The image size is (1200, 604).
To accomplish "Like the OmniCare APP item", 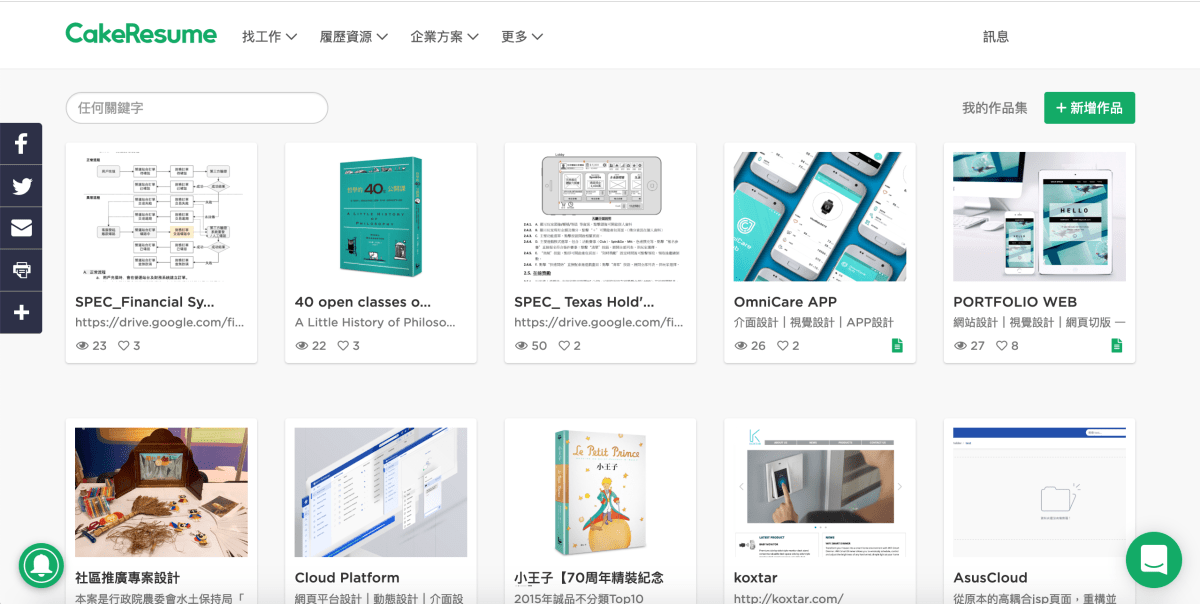I will click(783, 346).
